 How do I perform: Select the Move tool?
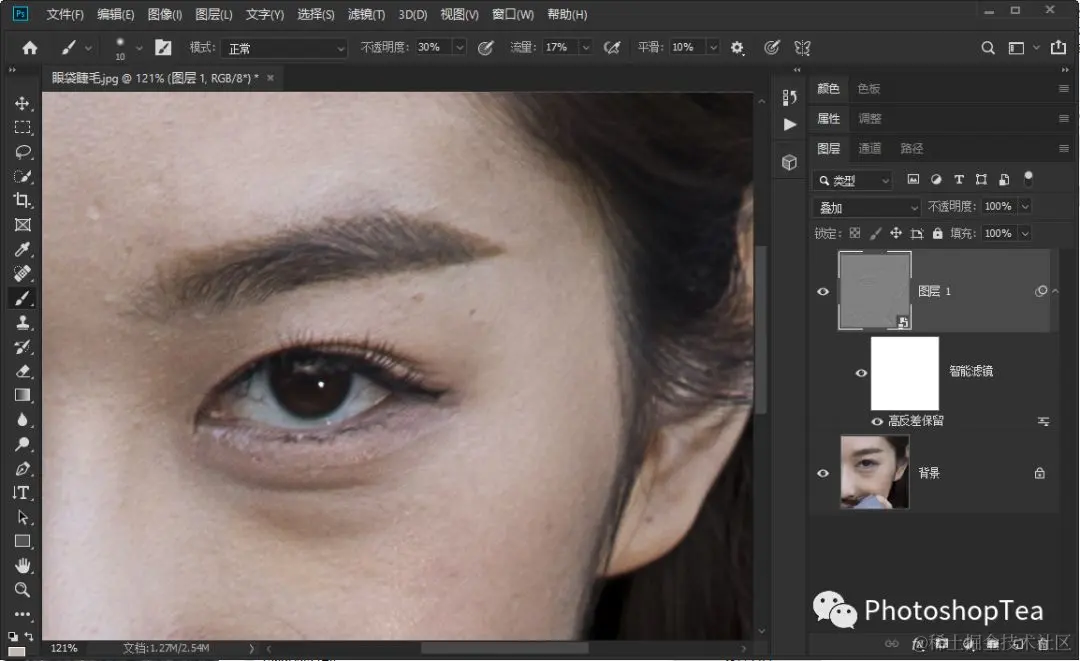[x=22, y=104]
